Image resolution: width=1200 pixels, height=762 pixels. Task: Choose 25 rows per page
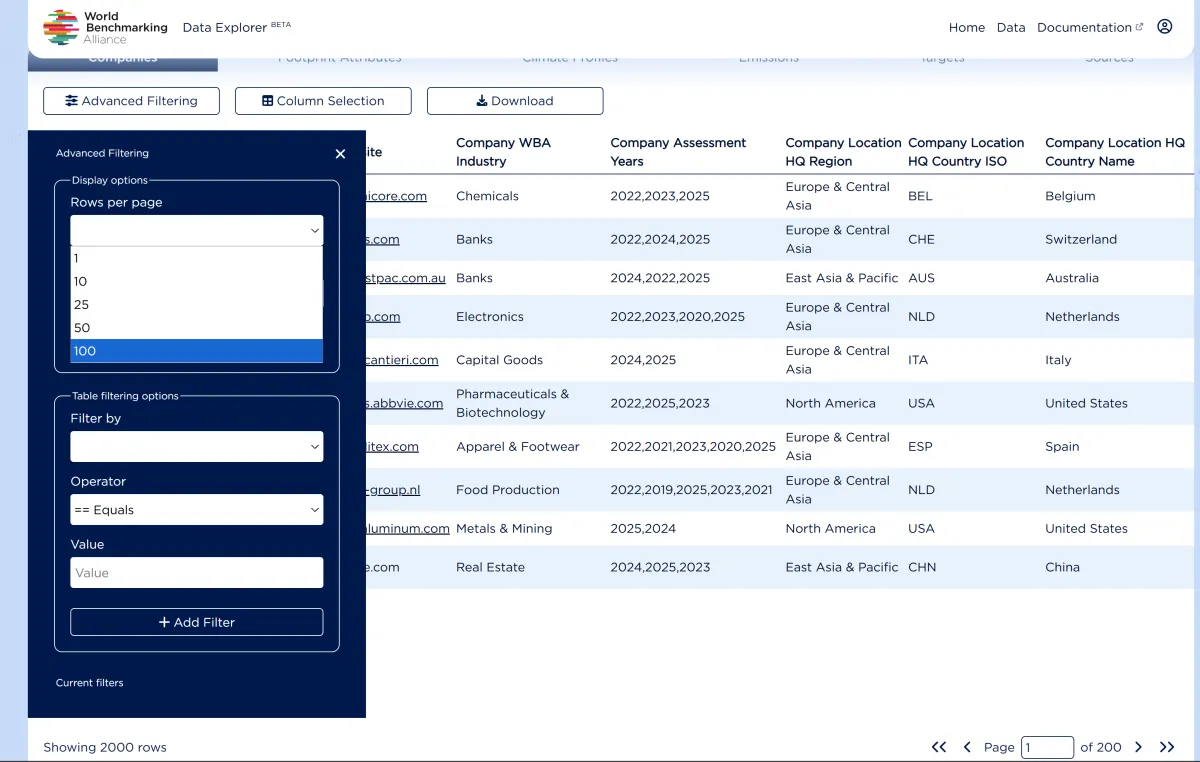tap(197, 304)
